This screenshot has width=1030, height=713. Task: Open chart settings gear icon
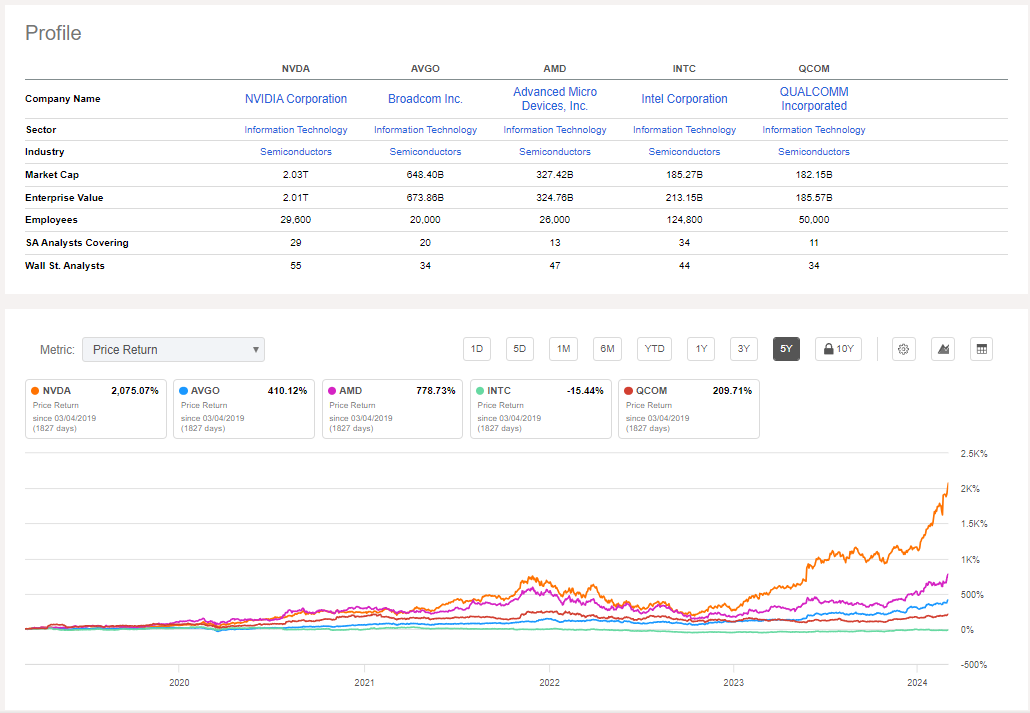[903, 349]
